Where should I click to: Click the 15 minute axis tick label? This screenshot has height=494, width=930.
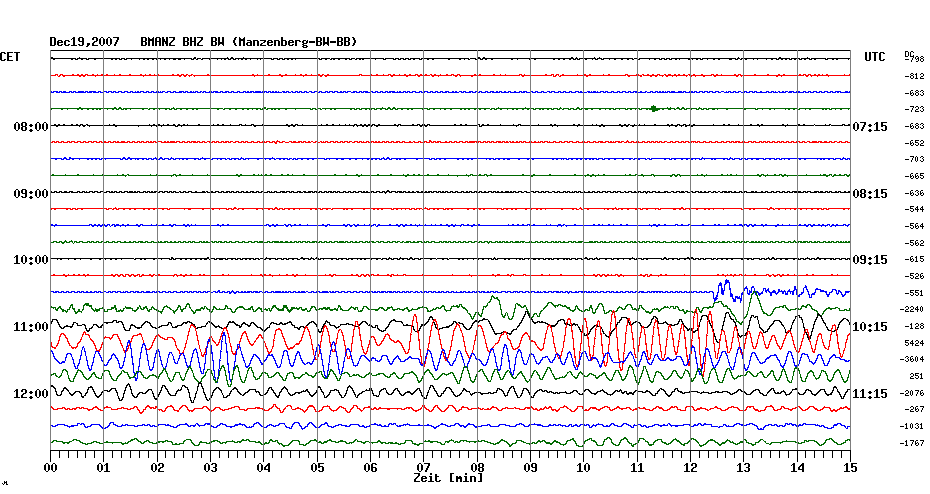click(850, 468)
